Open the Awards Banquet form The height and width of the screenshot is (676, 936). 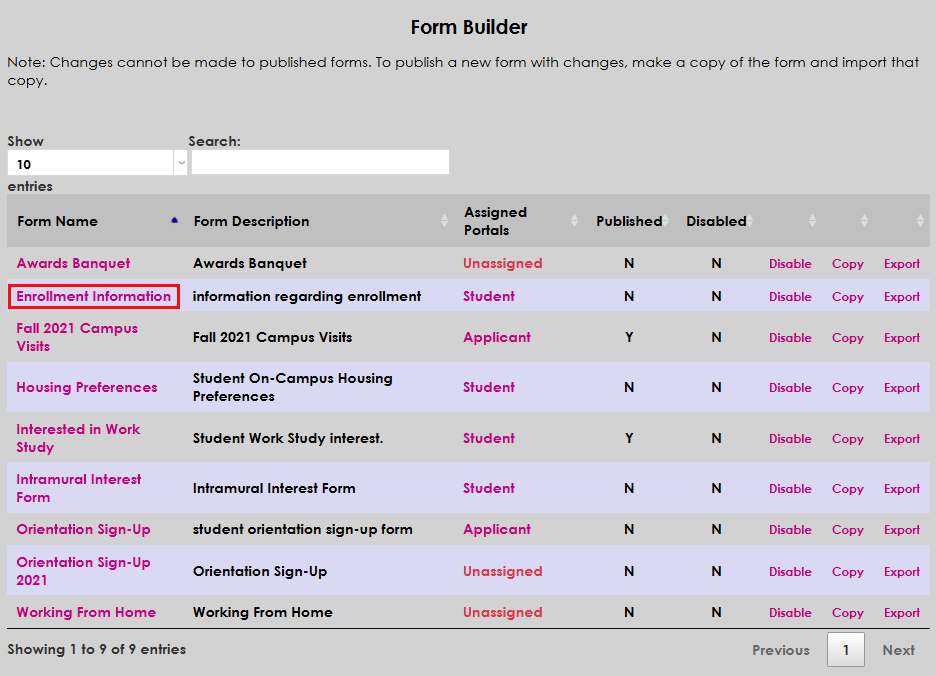73,262
